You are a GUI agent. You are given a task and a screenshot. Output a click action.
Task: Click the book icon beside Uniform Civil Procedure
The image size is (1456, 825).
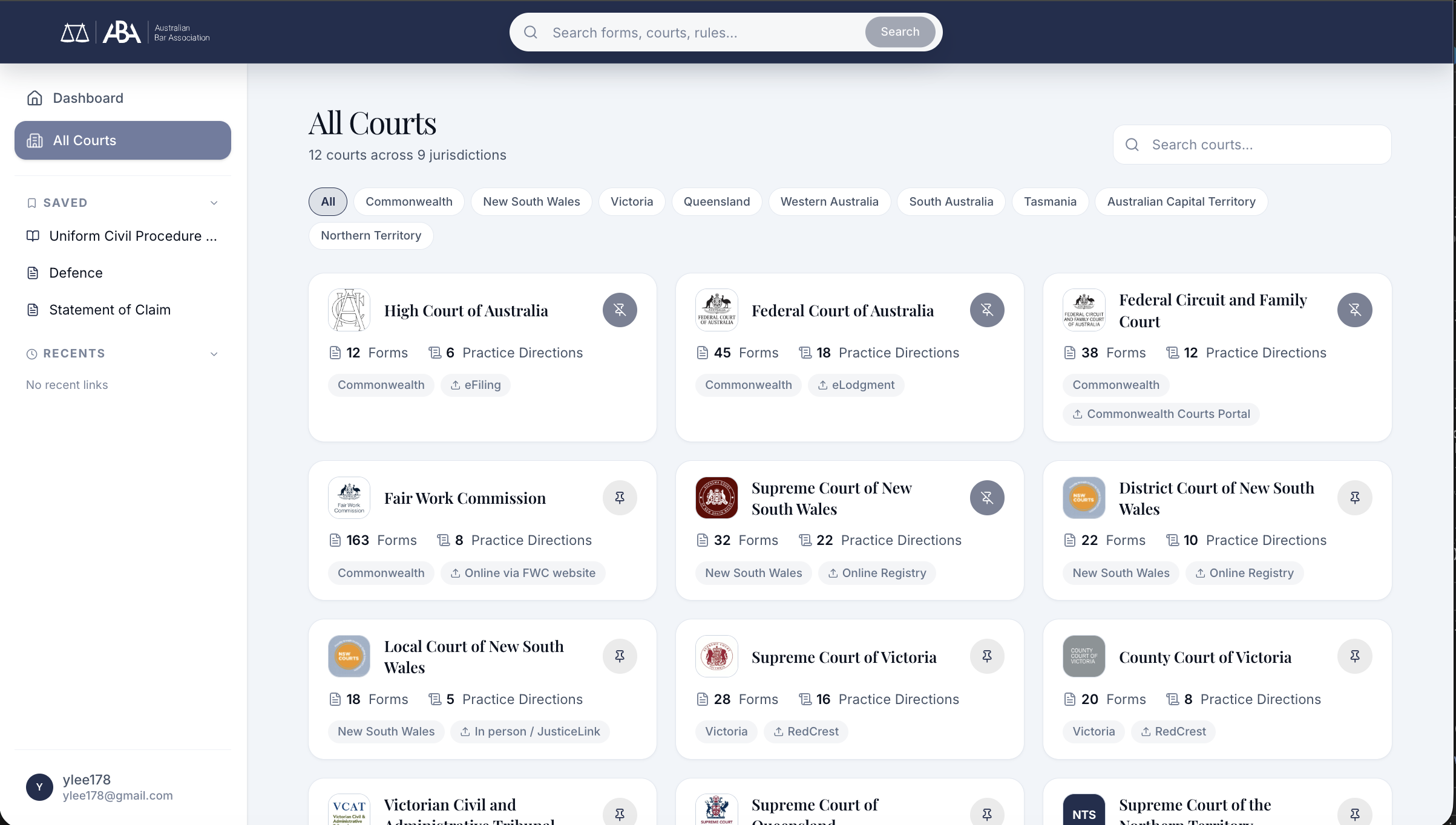[x=33, y=236]
